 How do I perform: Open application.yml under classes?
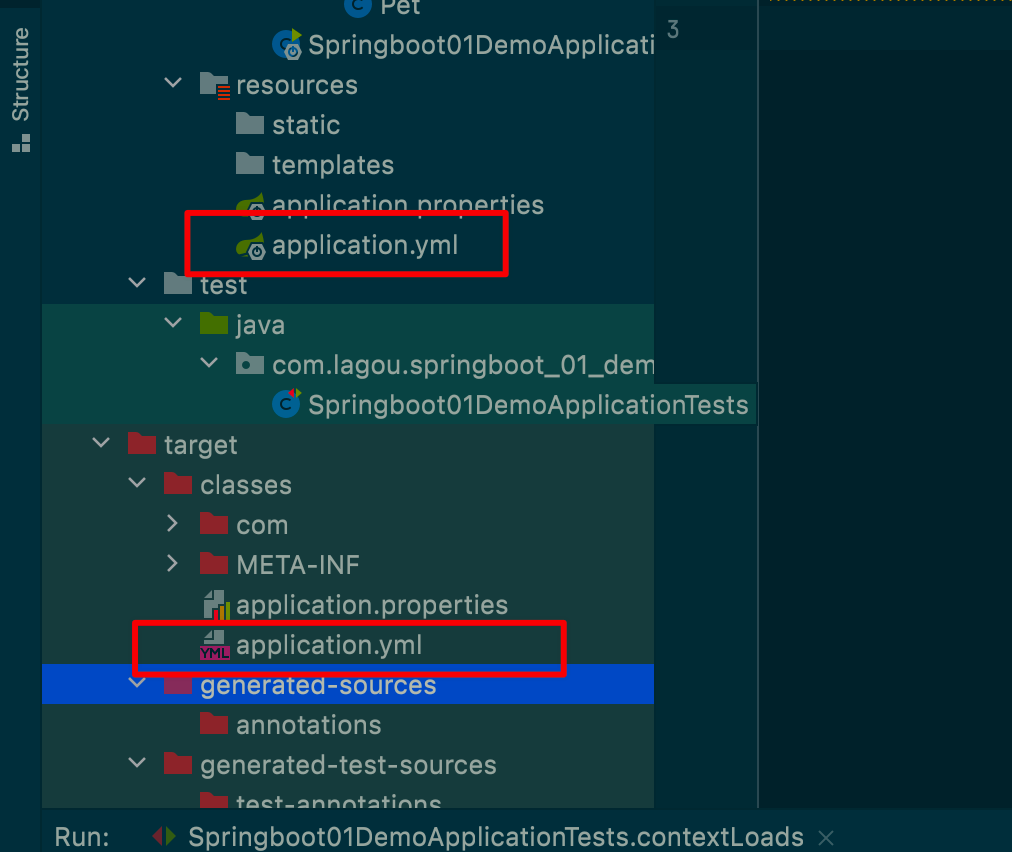[x=329, y=645]
